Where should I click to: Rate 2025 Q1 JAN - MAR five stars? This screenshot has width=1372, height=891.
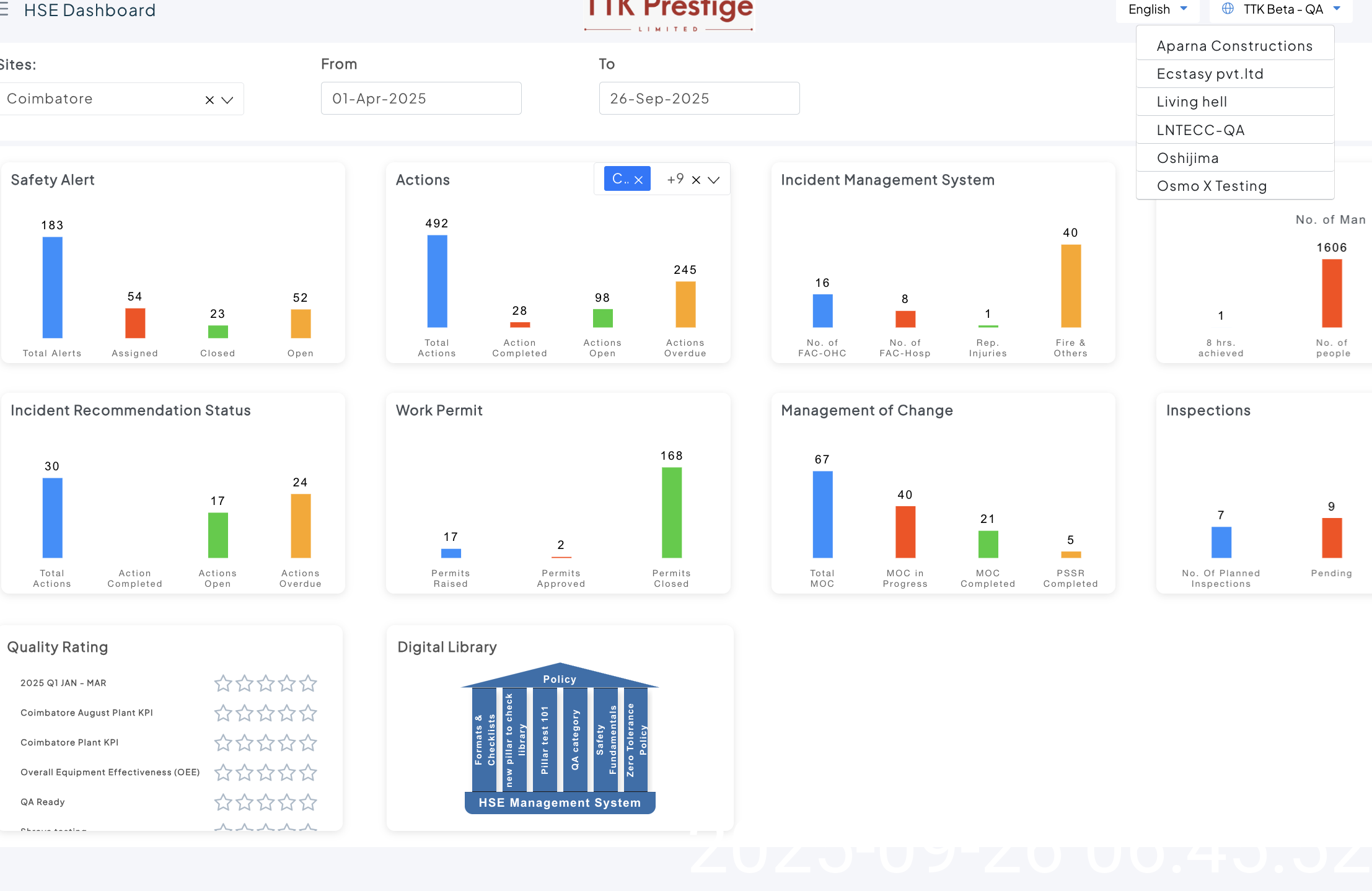click(308, 683)
